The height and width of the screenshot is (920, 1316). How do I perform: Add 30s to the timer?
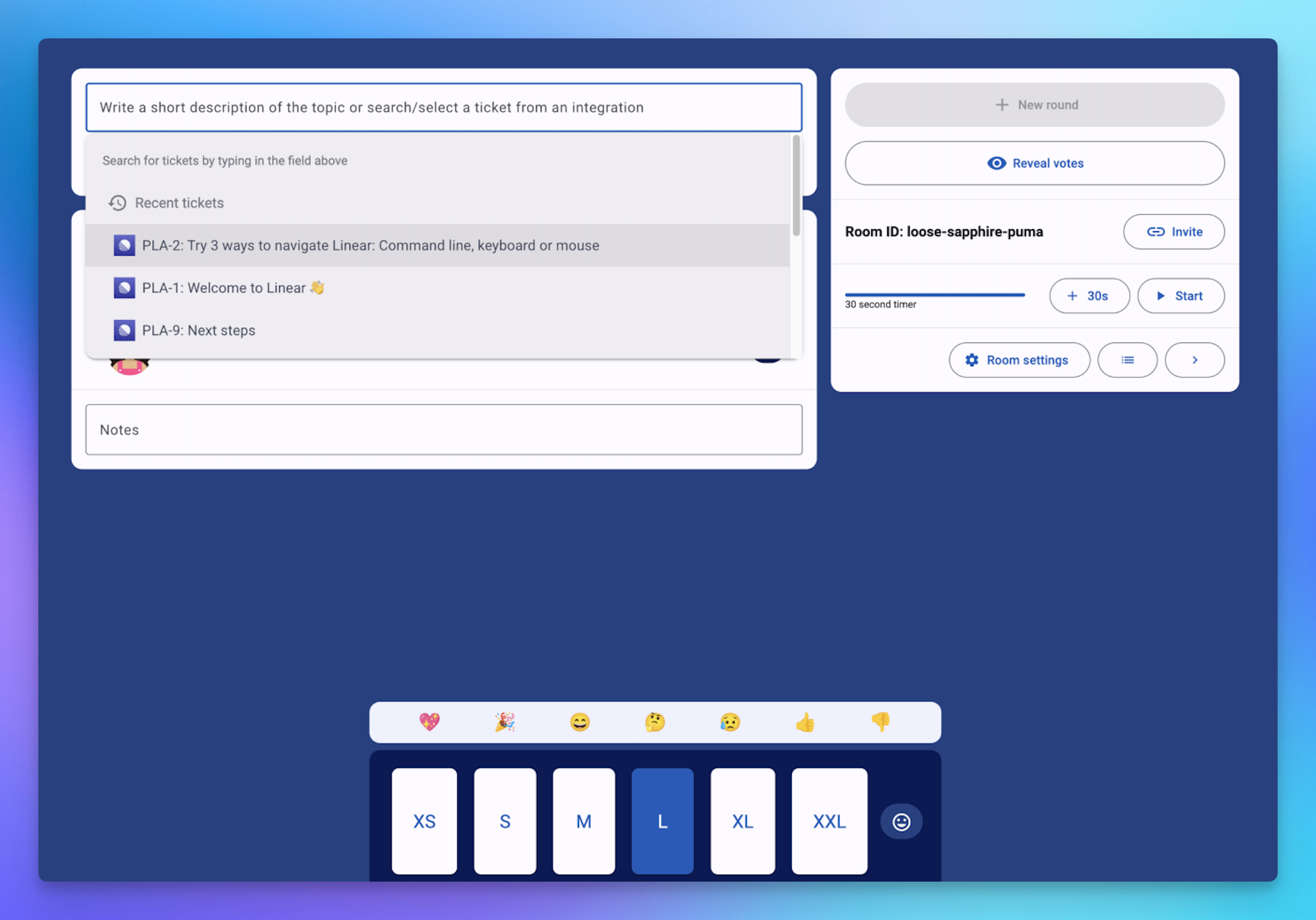[1089, 296]
